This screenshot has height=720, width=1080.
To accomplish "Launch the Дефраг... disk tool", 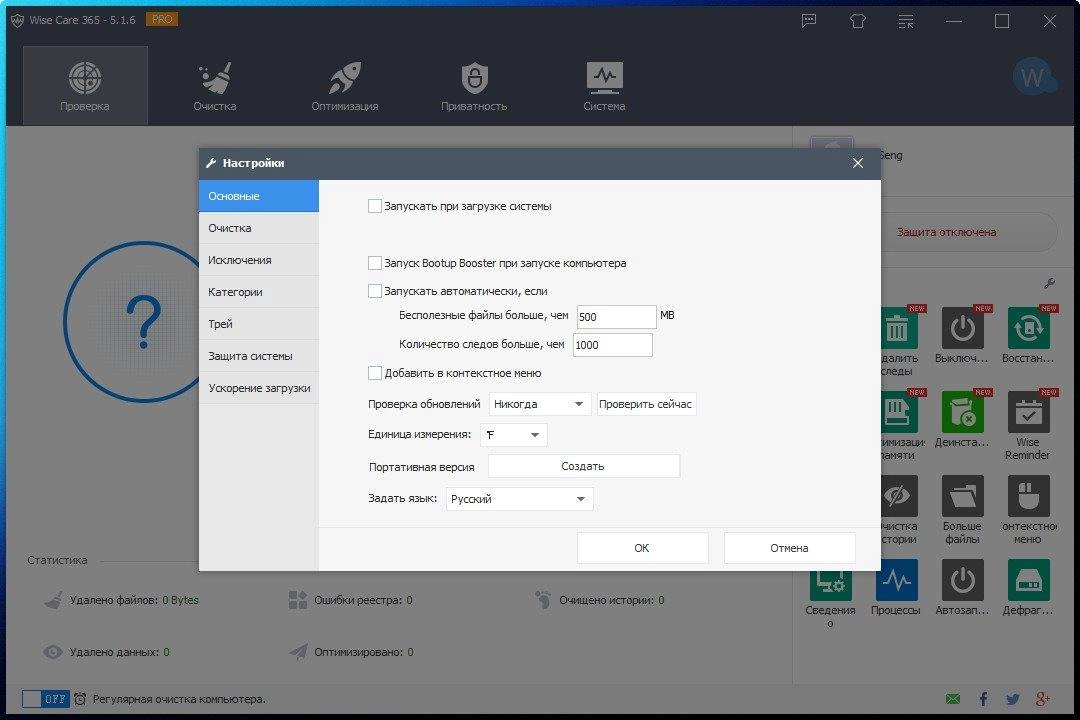I will pyautogui.click(x=1028, y=588).
